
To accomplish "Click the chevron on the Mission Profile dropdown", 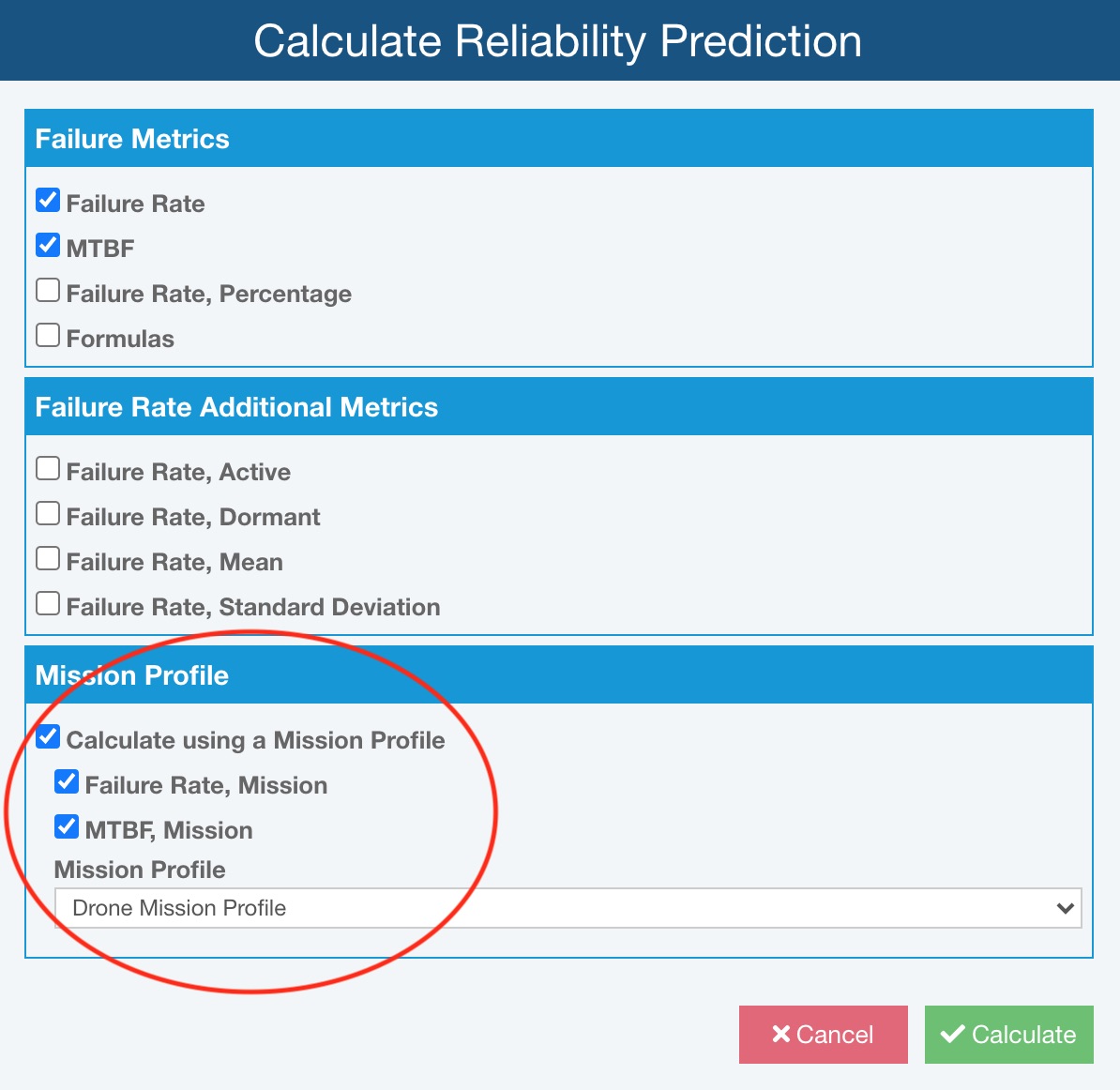I will (1065, 908).
